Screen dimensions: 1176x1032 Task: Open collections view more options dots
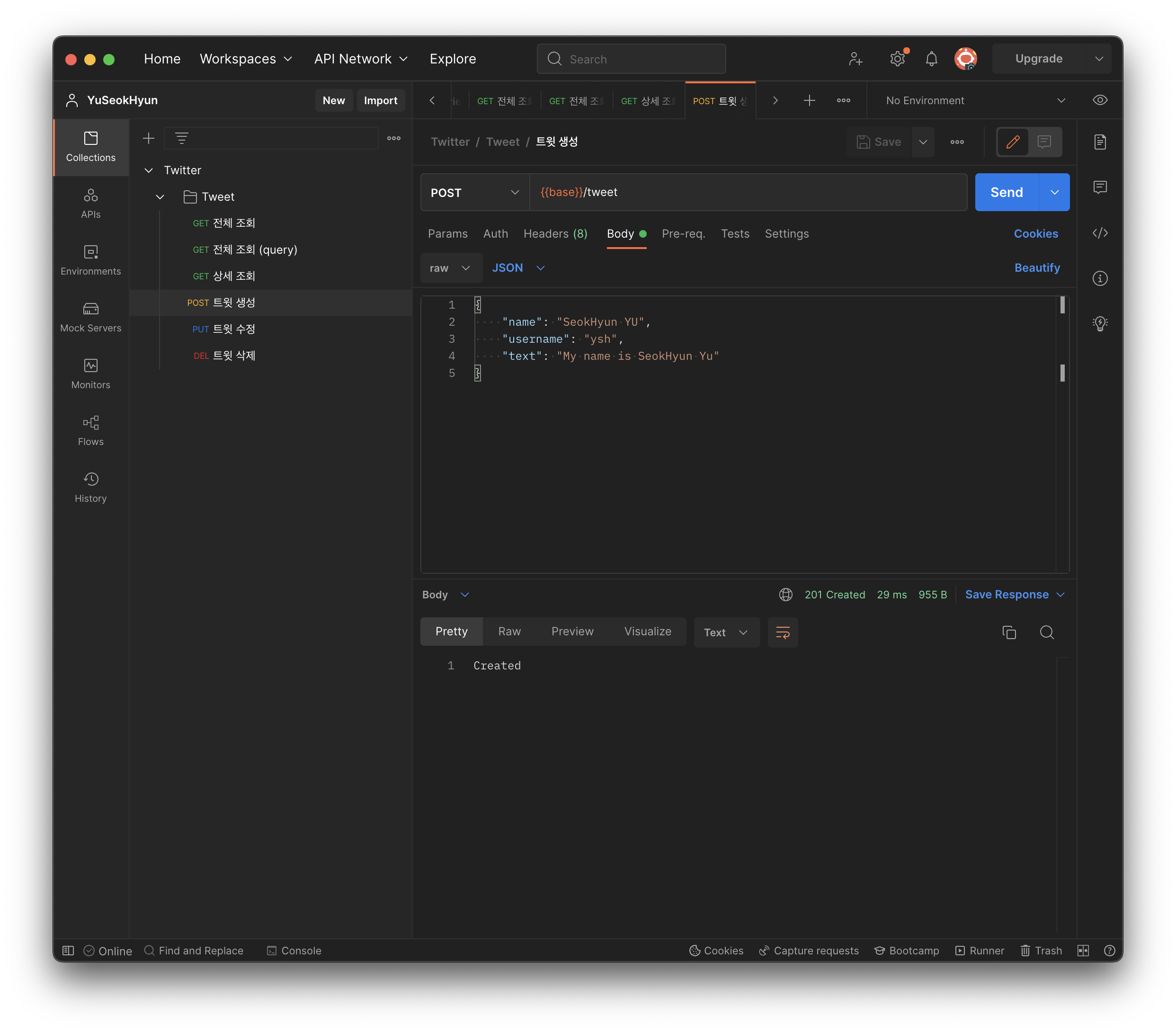393,138
